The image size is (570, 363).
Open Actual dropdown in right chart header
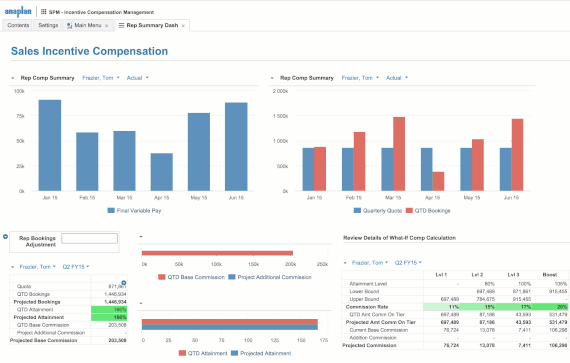(397, 78)
